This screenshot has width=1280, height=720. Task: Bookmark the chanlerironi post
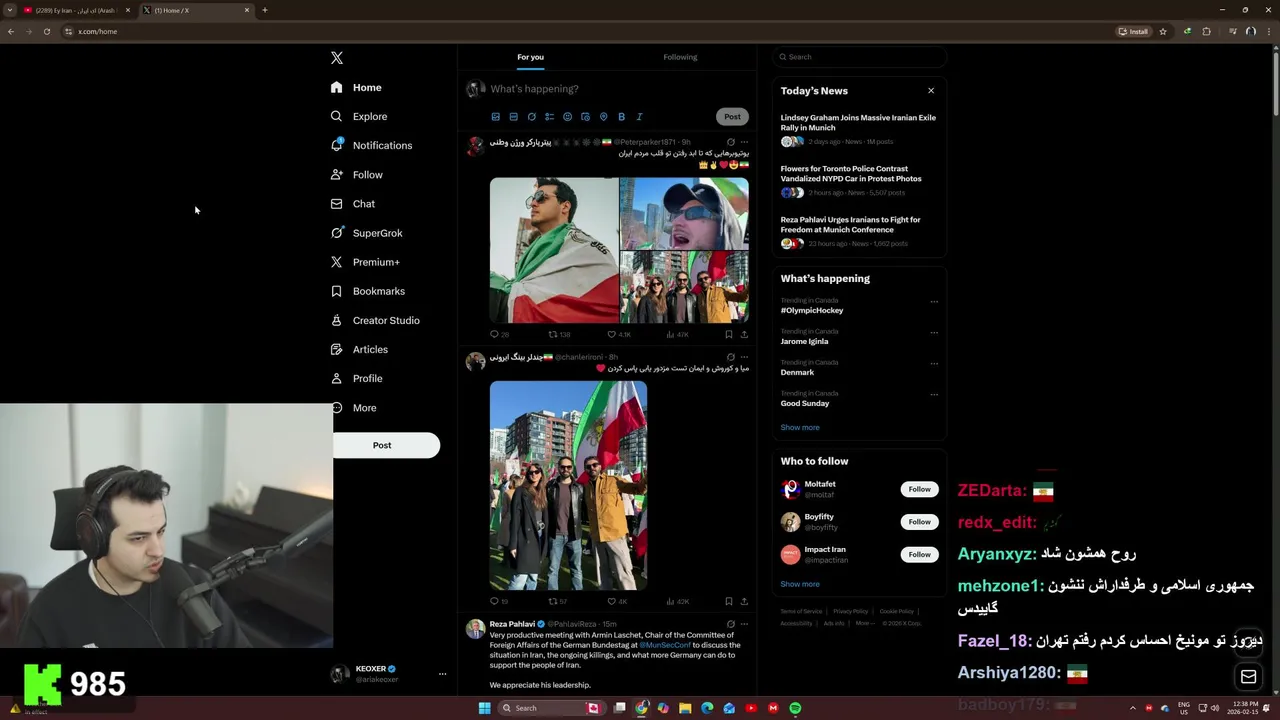[x=728, y=601]
